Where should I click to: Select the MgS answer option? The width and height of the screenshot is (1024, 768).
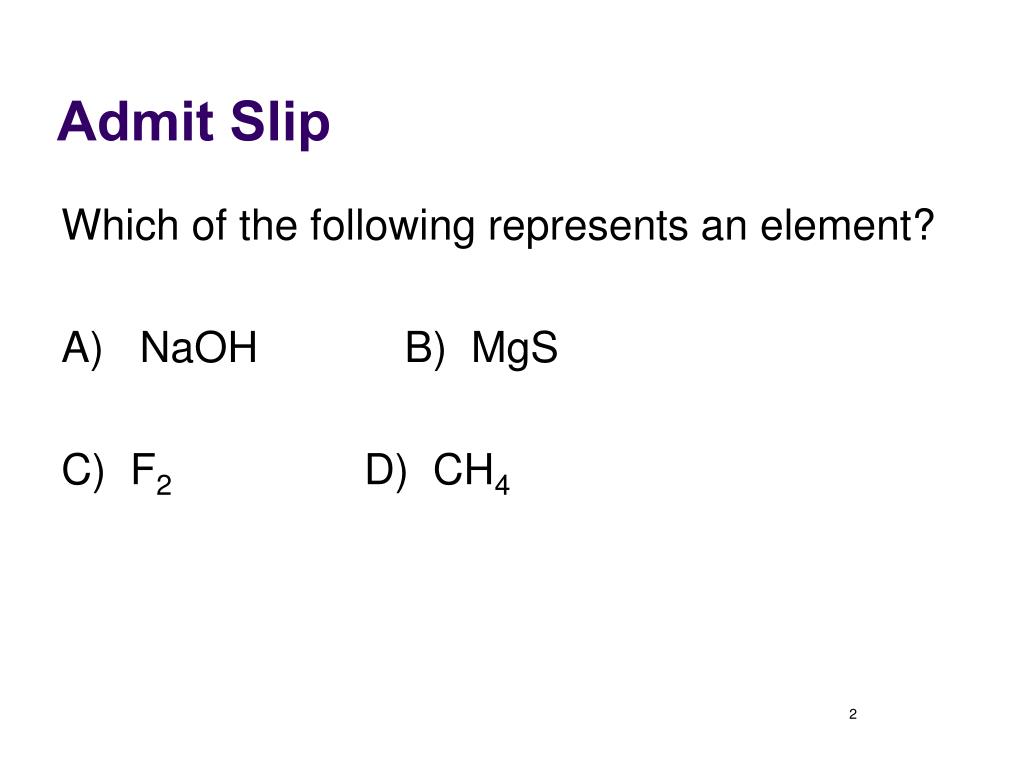click(515, 349)
